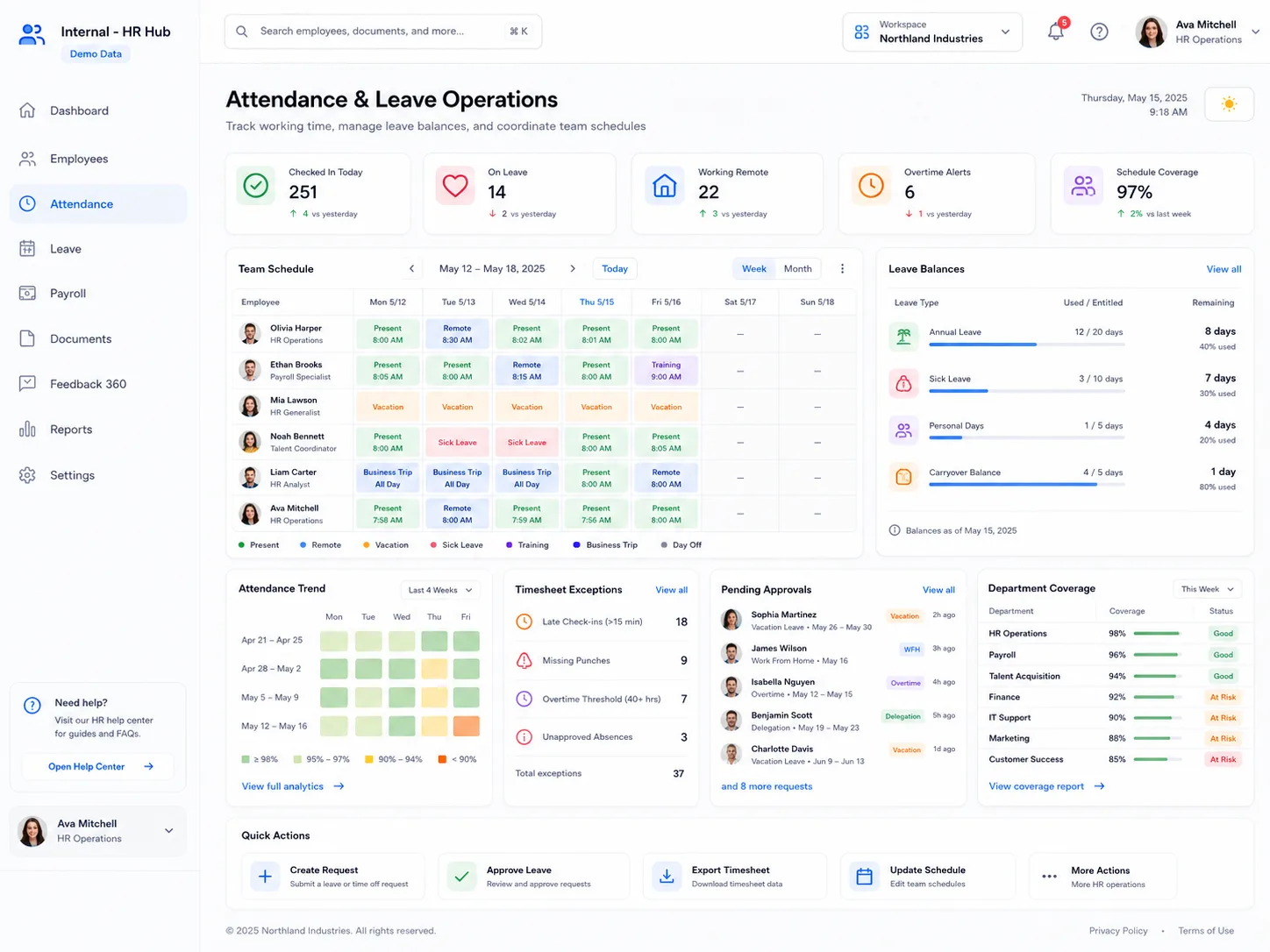Click View all in Timesheet Exceptions
Viewport: 1270px width, 952px height.
[672, 590]
